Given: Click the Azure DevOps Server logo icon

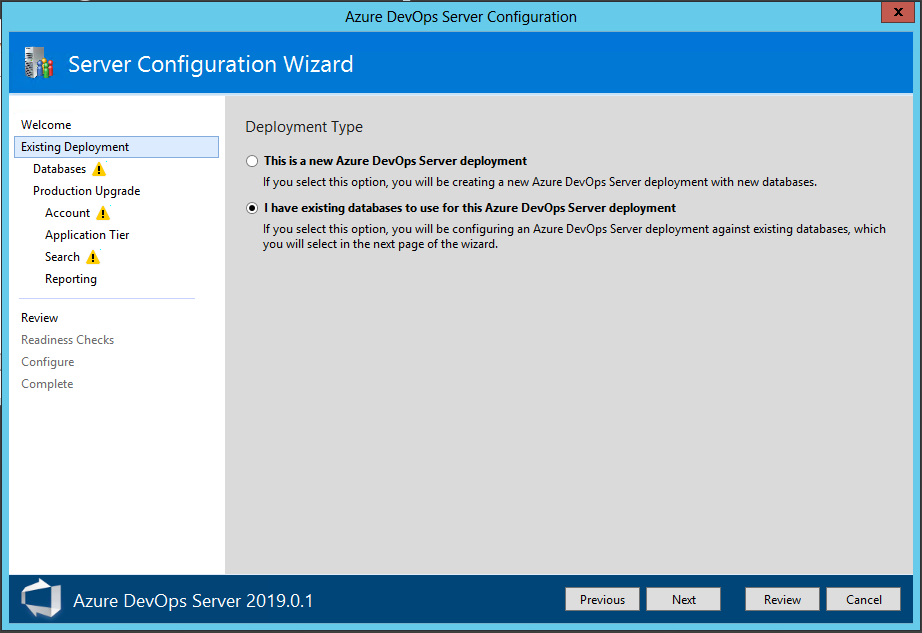Looking at the screenshot, I should pos(40,600).
